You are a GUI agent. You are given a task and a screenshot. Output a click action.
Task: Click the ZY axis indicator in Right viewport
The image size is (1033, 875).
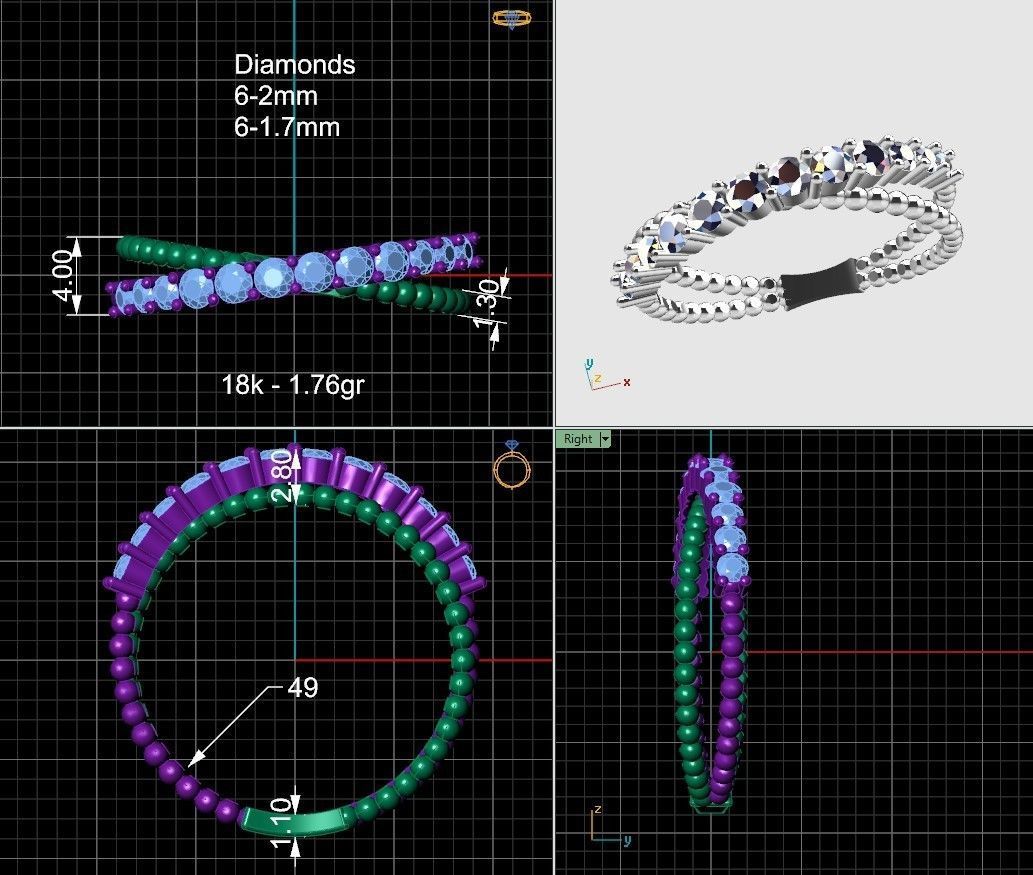(611, 826)
